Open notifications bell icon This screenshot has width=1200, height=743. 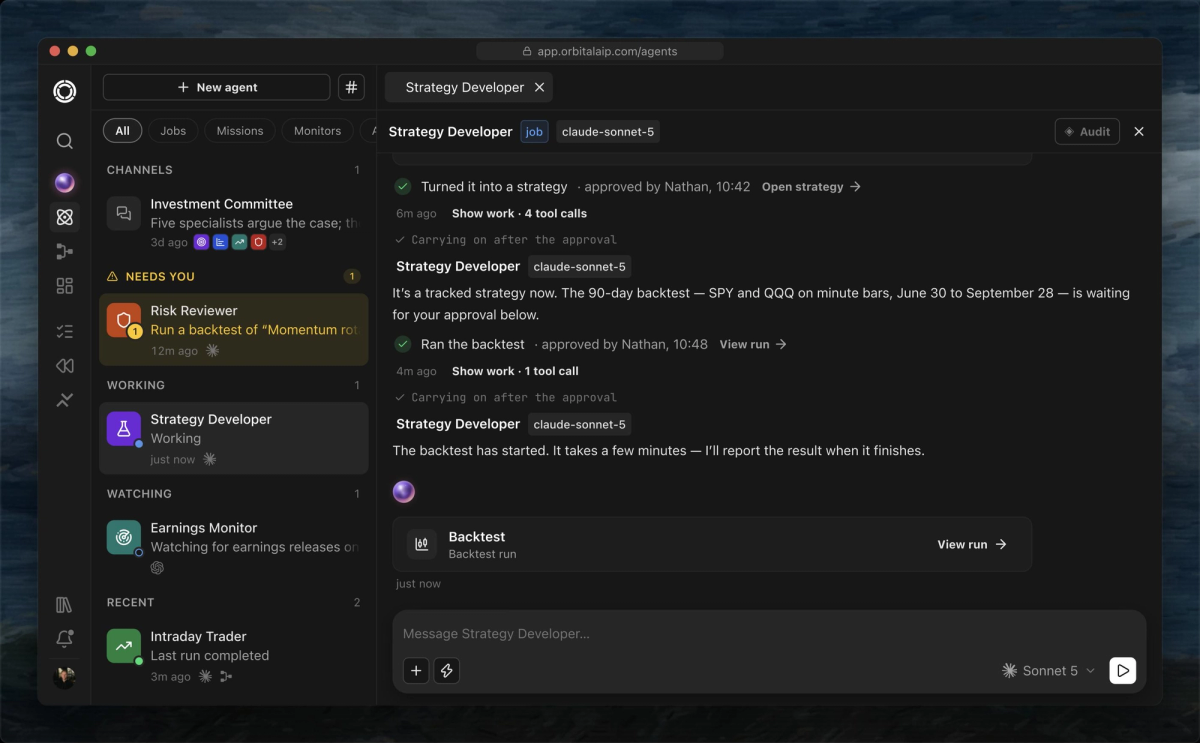(64, 639)
